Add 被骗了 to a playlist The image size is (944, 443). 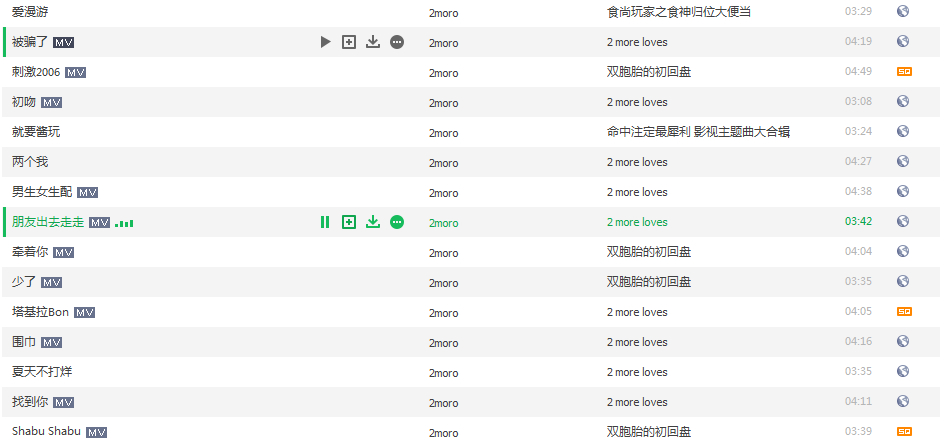click(349, 42)
